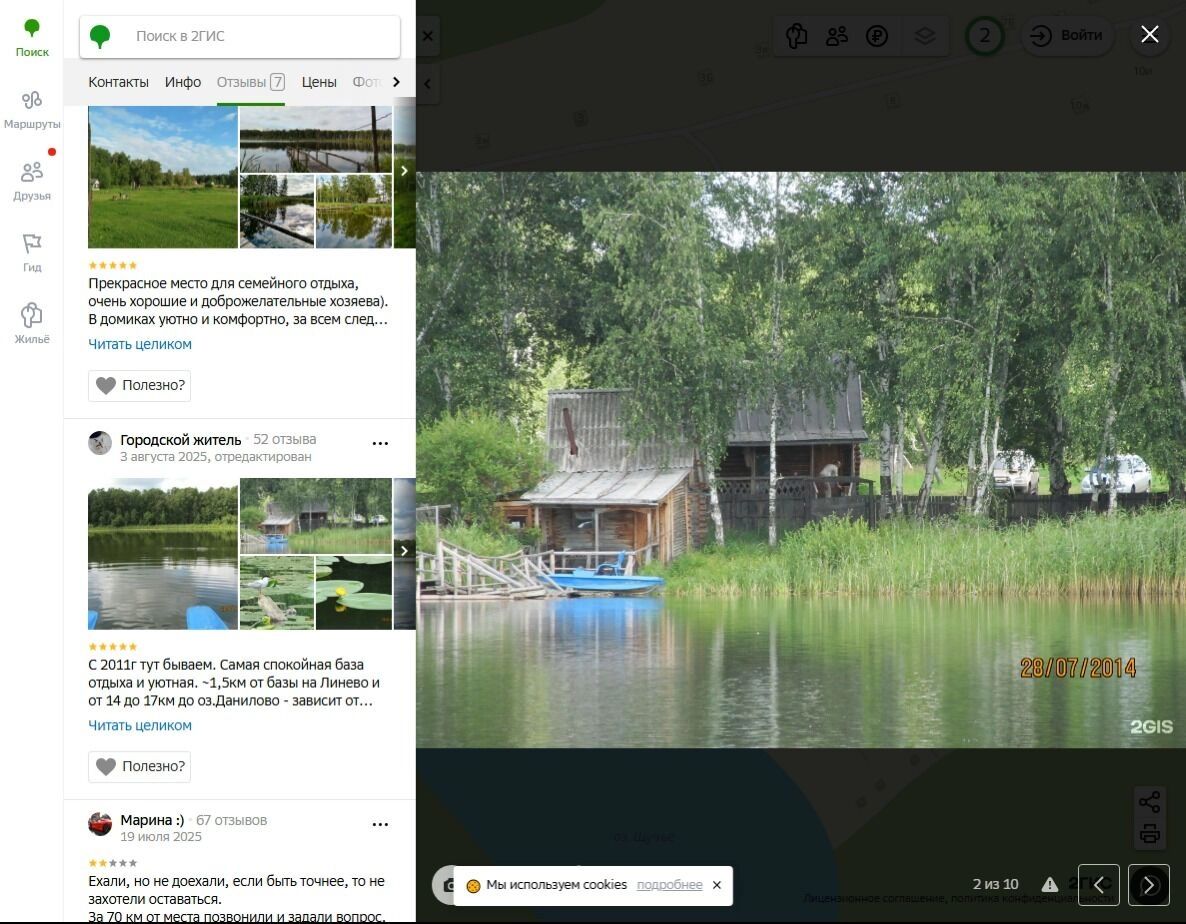The height and width of the screenshot is (924, 1186).
Task: Open the Маршруты routes section
Action: pyautogui.click(x=32, y=109)
